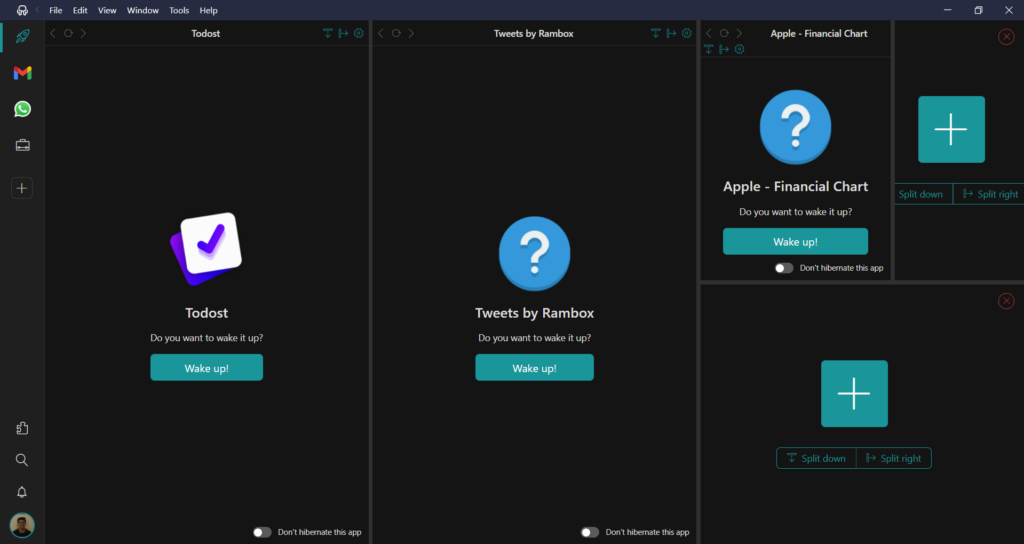The image size is (1024, 544).
Task: Open search from the sidebar
Action: [x=22, y=460]
